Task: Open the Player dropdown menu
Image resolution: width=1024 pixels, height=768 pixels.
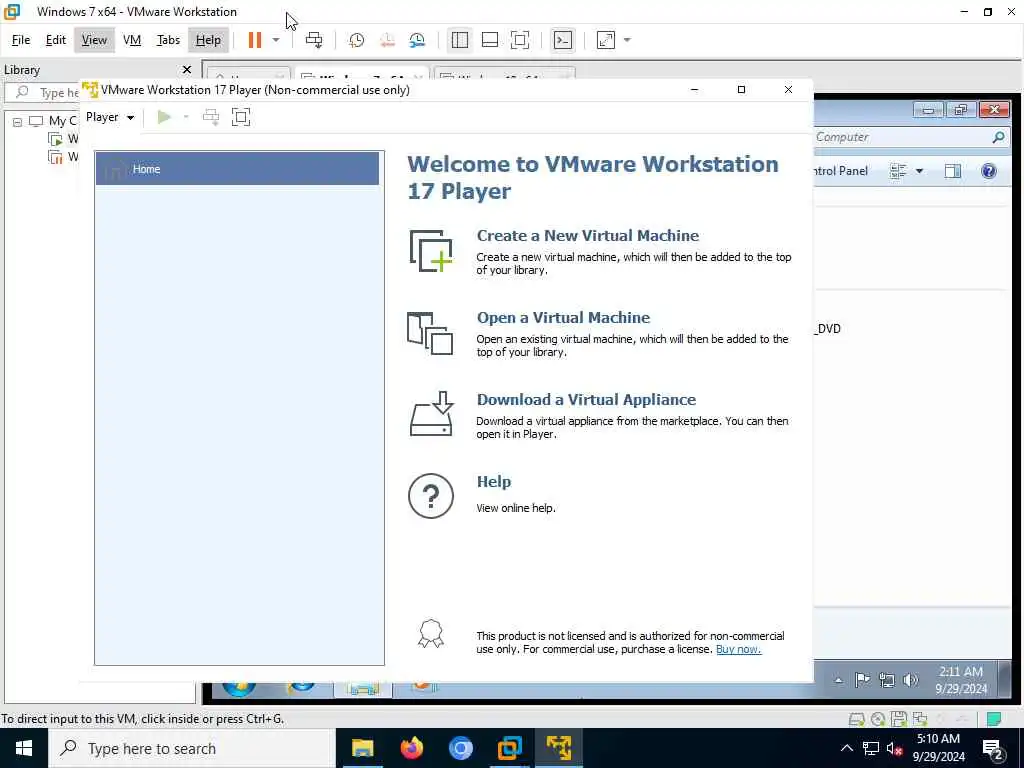Action: [x=110, y=117]
